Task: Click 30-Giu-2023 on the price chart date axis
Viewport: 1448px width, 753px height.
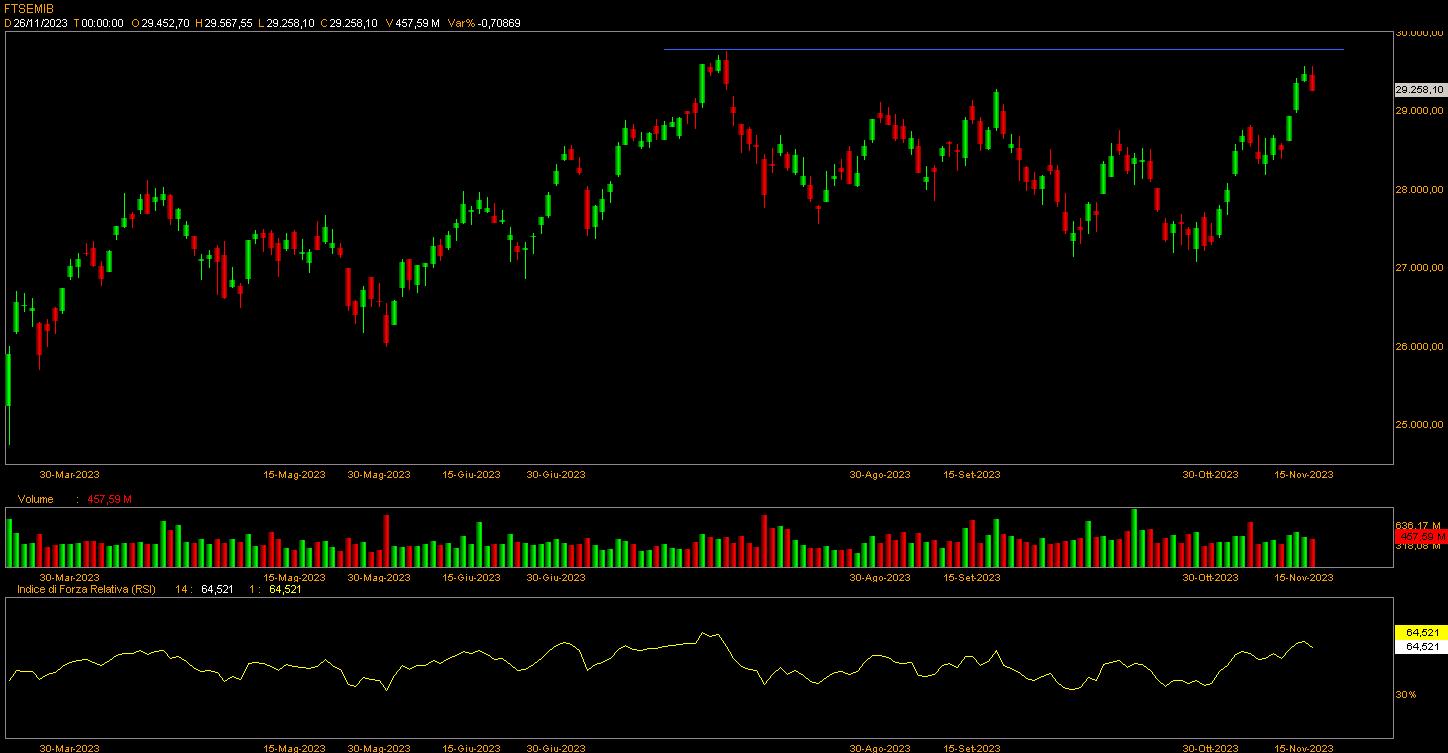Action: [x=556, y=475]
